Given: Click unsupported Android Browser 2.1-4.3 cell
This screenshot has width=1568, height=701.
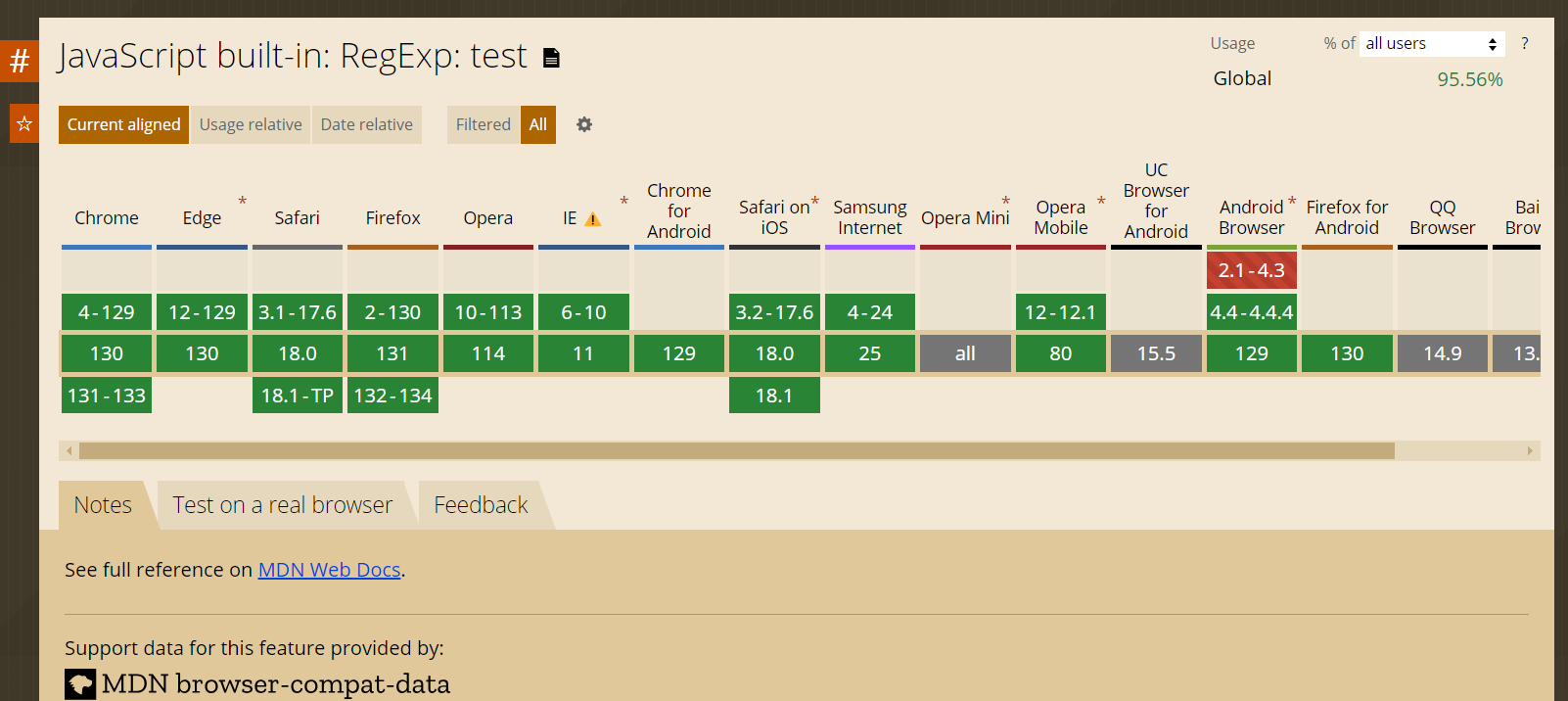Looking at the screenshot, I should coord(1252,270).
